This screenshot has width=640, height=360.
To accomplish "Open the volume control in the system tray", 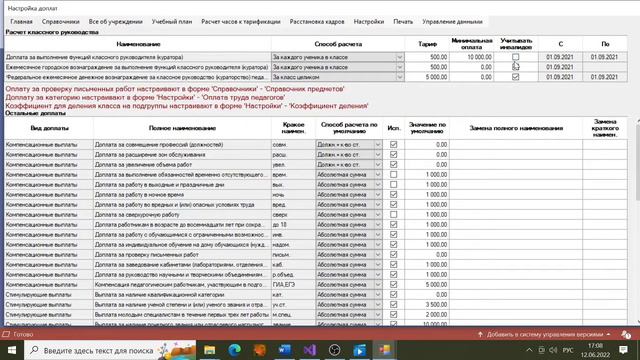I will tap(553, 350).
